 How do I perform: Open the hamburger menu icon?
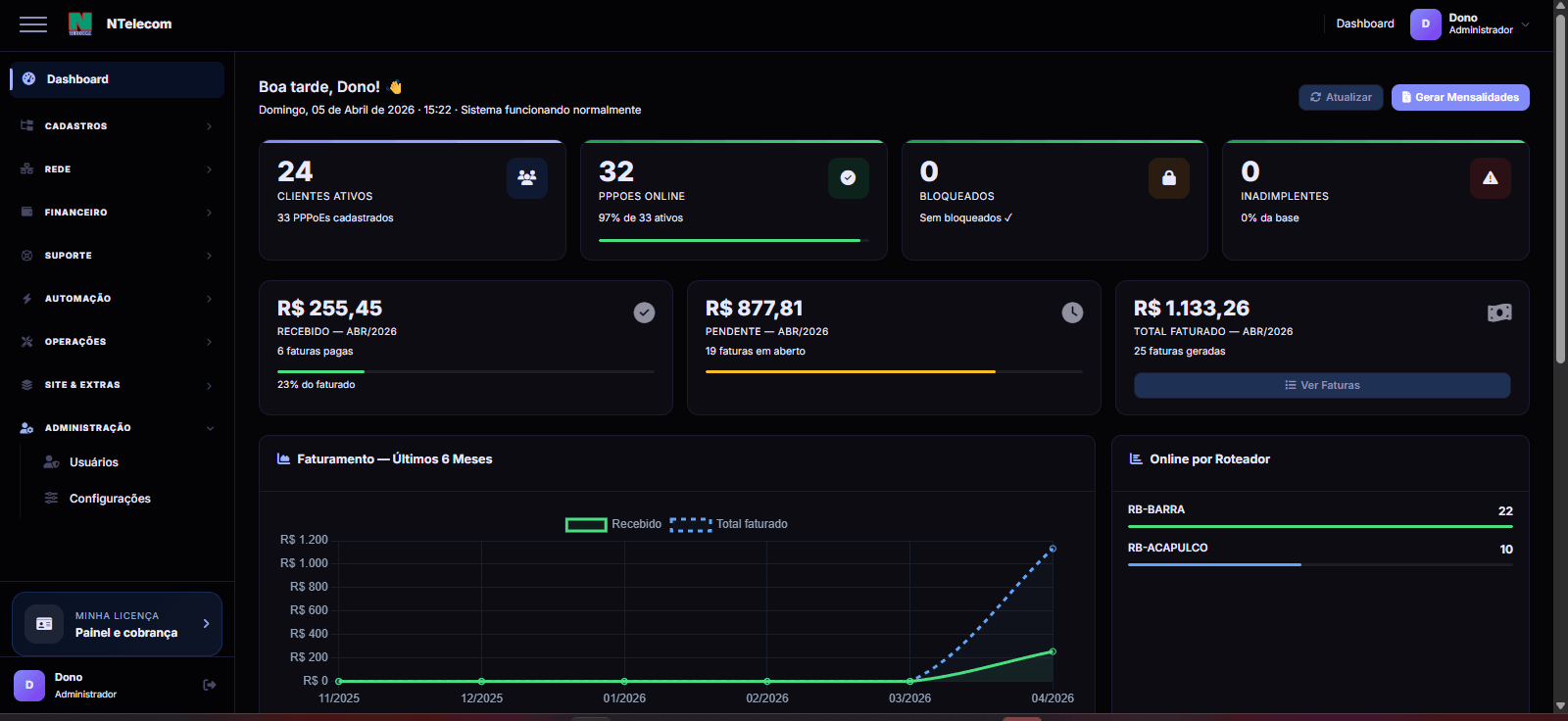(x=33, y=24)
